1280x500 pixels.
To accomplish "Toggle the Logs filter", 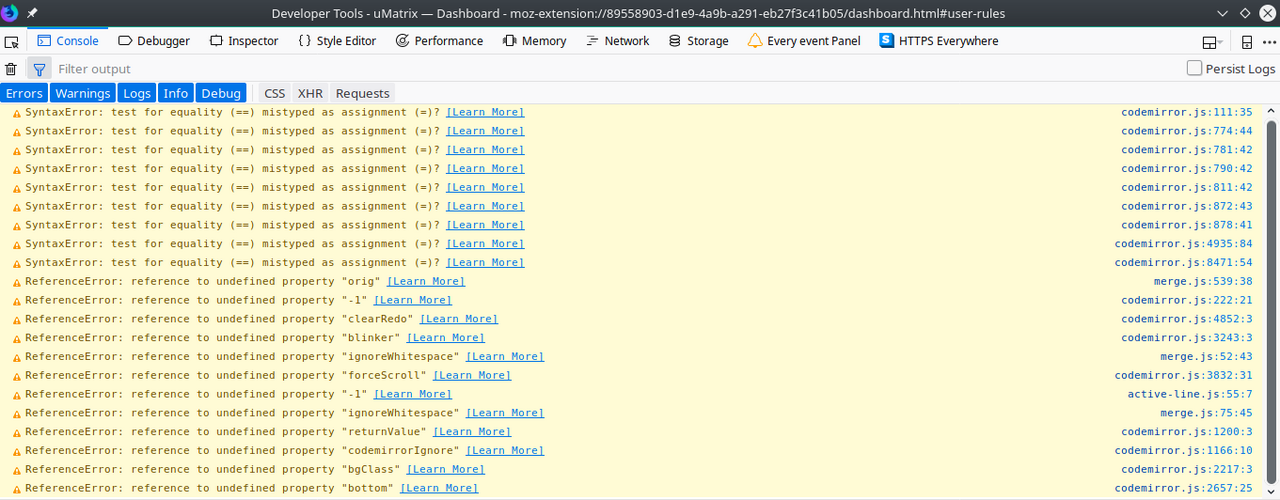I will point(137,93).
